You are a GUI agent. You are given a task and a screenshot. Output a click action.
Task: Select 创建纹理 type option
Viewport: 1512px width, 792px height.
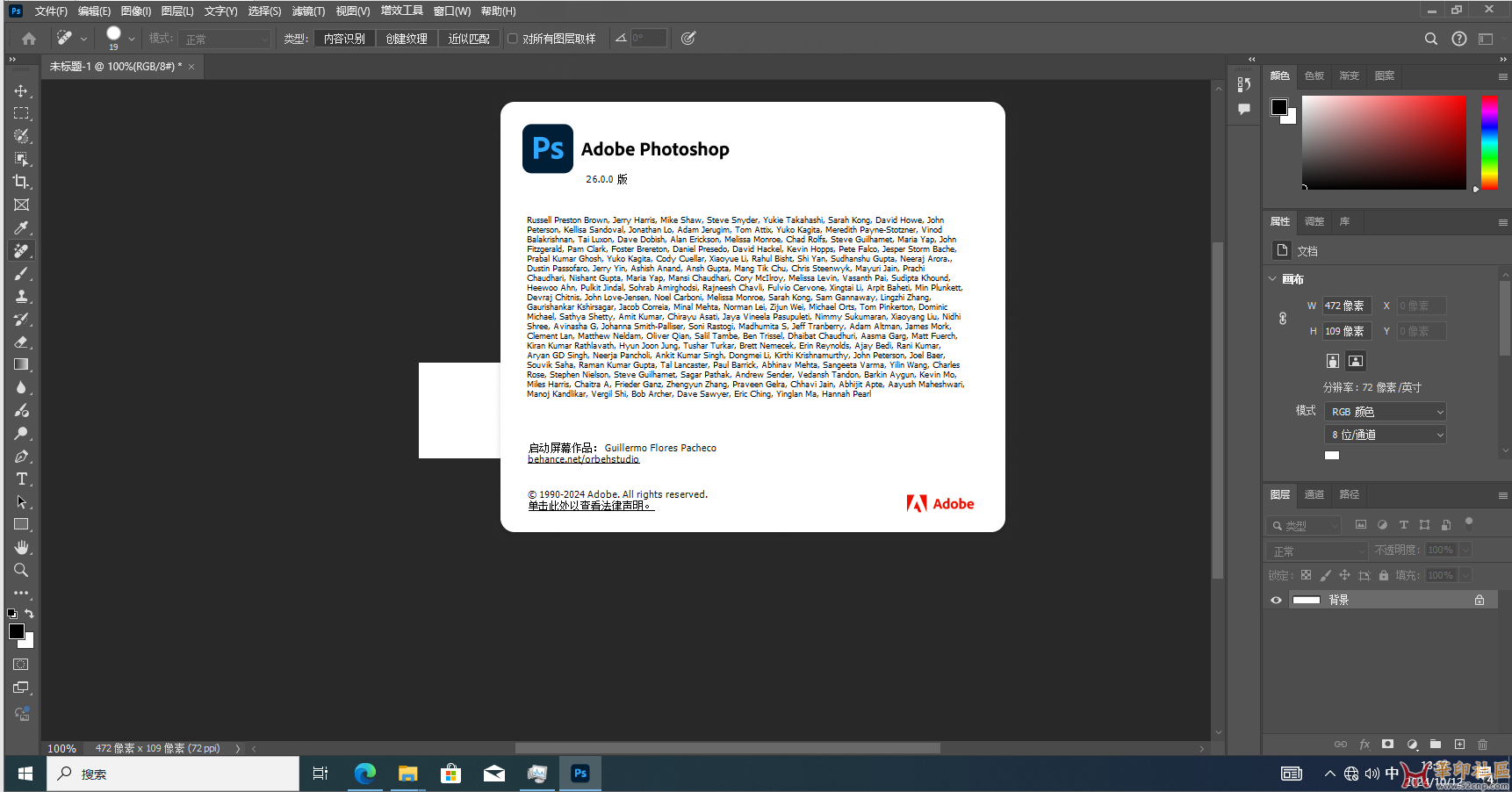[x=407, y=39]
